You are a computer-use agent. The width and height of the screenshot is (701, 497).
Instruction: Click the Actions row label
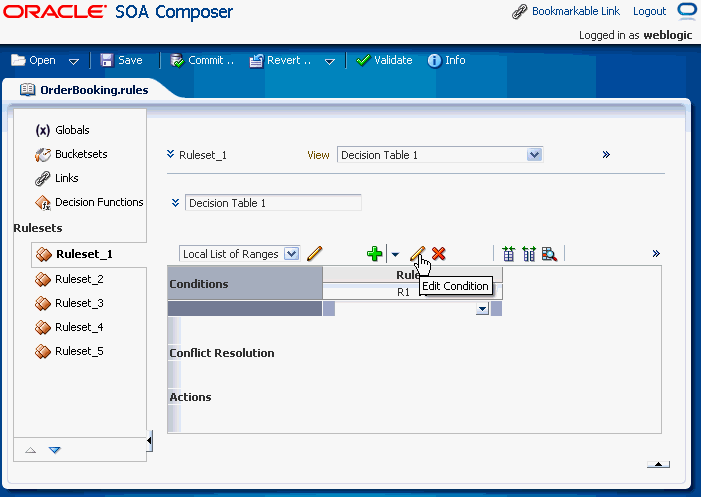[x=190, y=397]
